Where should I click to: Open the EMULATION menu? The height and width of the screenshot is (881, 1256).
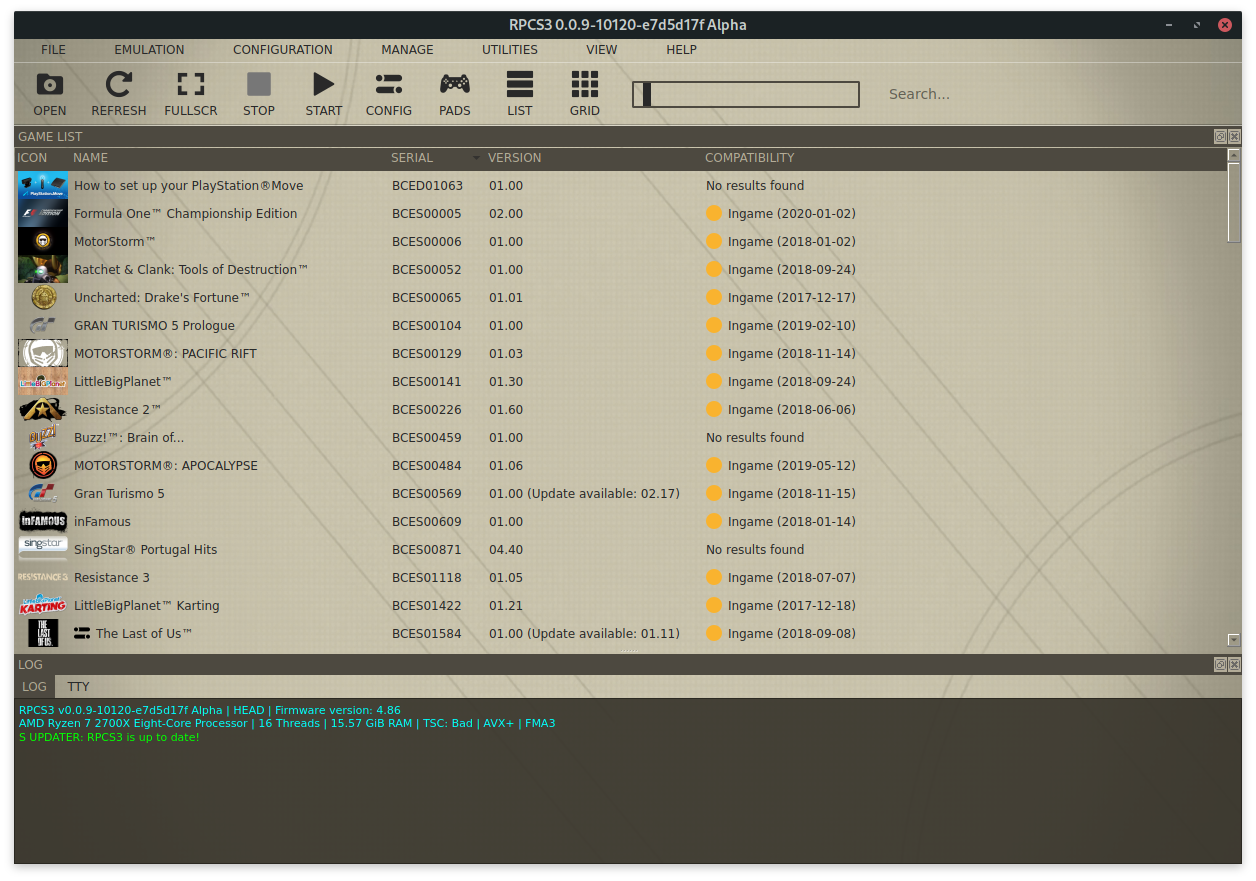click(149, 50)
